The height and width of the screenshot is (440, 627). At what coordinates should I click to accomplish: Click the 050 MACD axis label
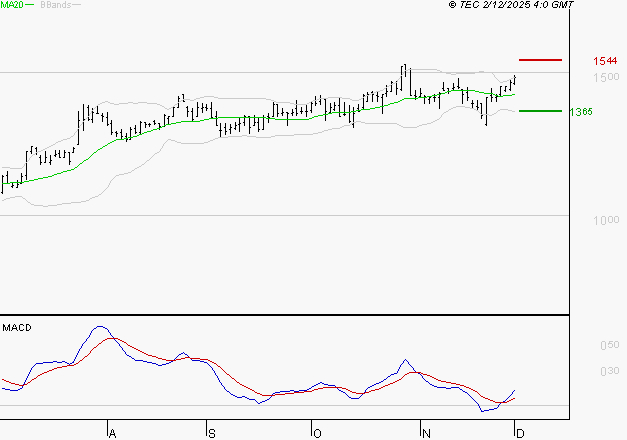tap(609, 345)
